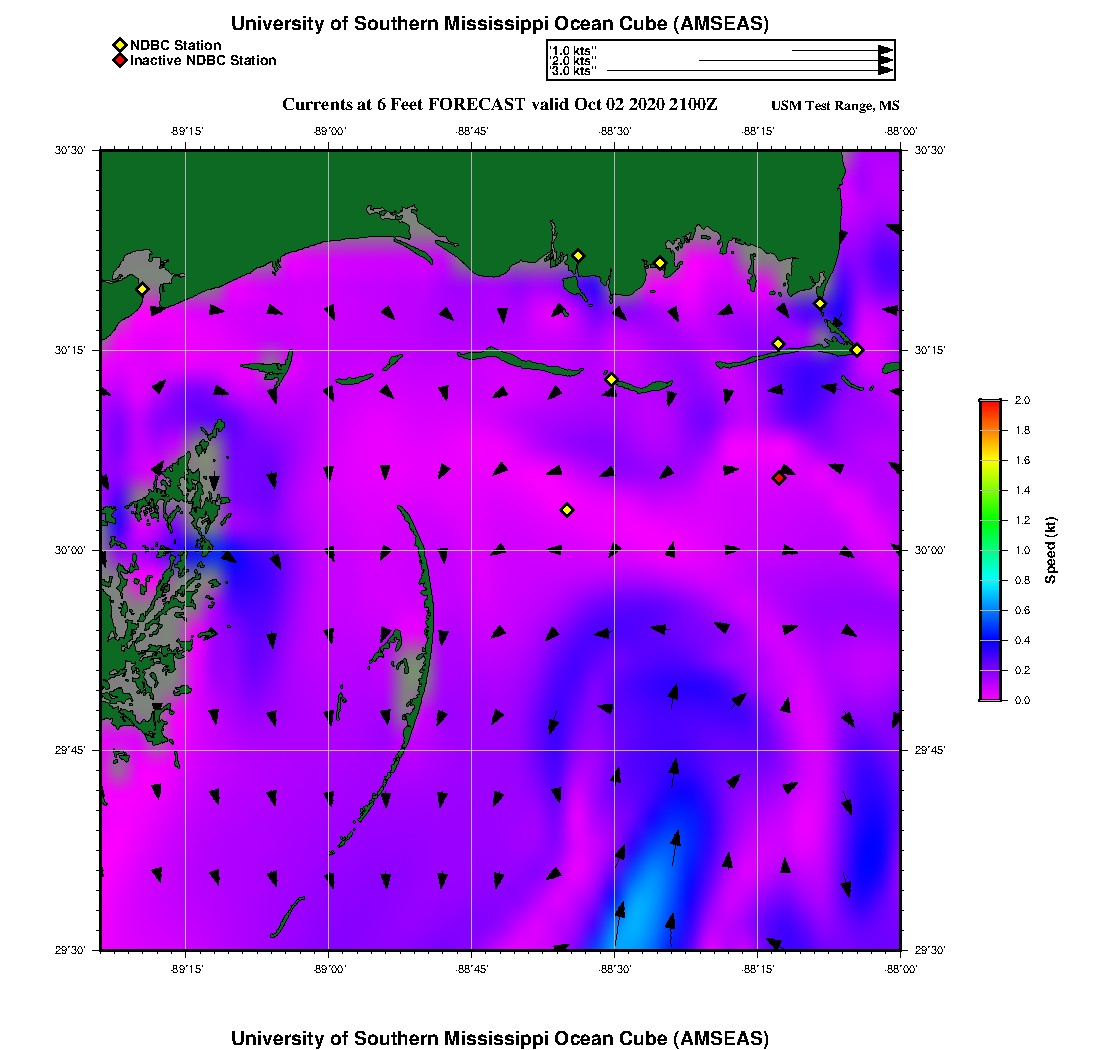
Task: Click the bottom 'Ocean Cube (AMSEAS)' title
Action: pyautogui.click(x=500, y=1038)
